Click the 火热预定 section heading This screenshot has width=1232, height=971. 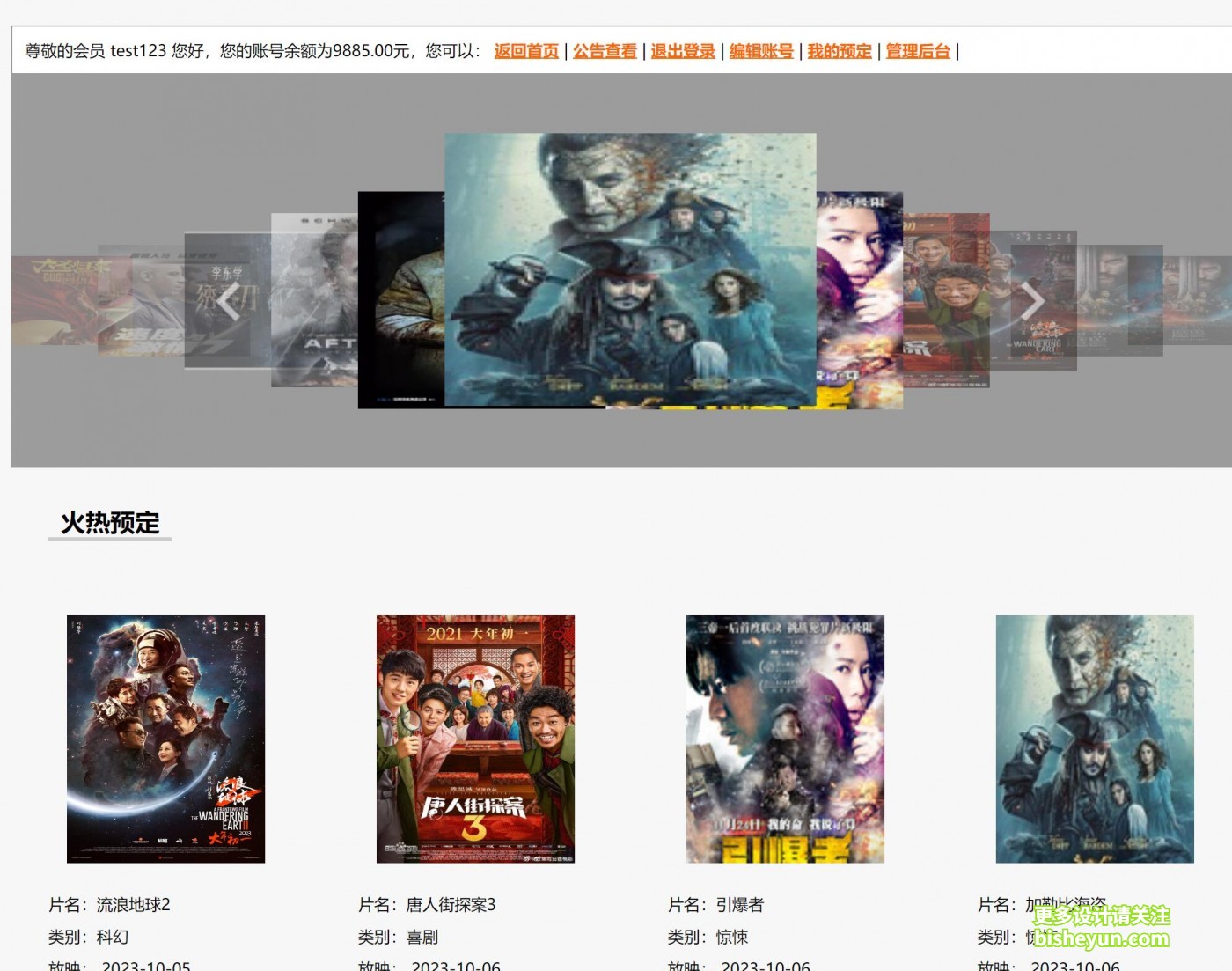(x=110, y=523)
